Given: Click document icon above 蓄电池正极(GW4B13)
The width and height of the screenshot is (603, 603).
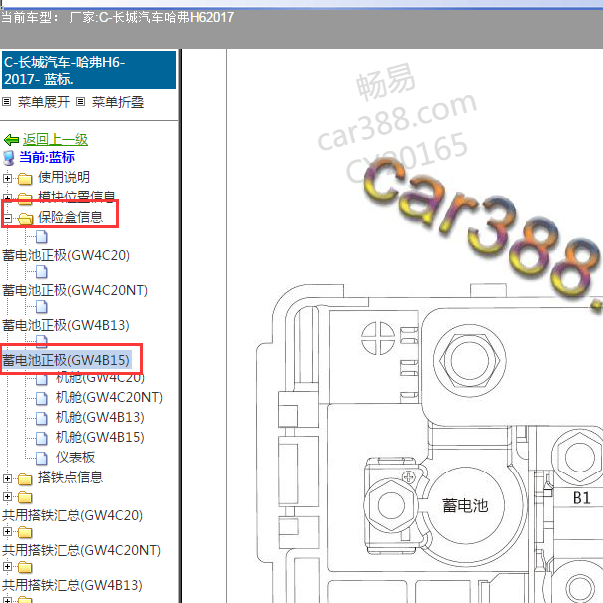Looking at the screenshot, I should click(x=42, y=307).
